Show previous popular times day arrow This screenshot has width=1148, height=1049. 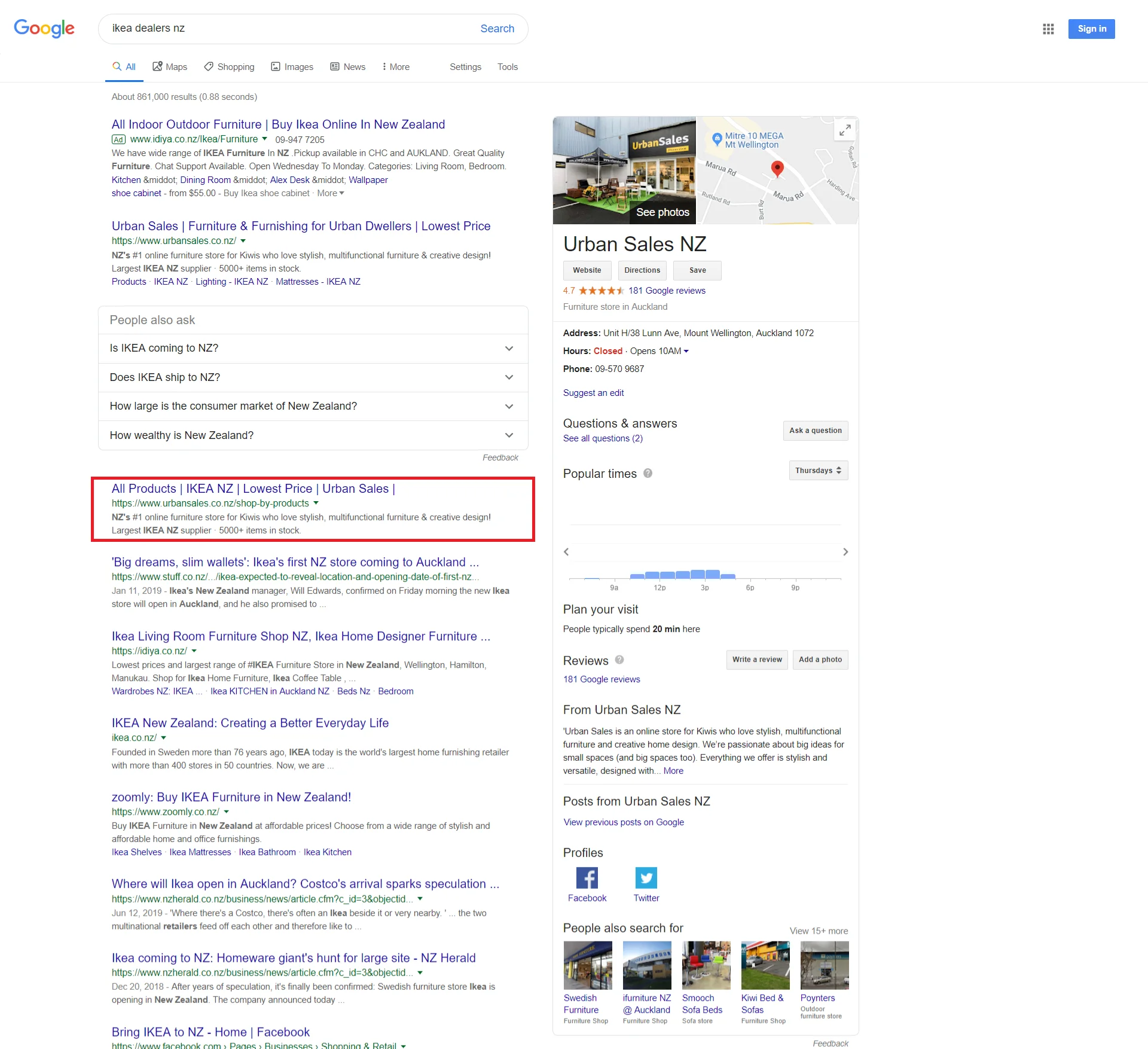tap(566, 551)
